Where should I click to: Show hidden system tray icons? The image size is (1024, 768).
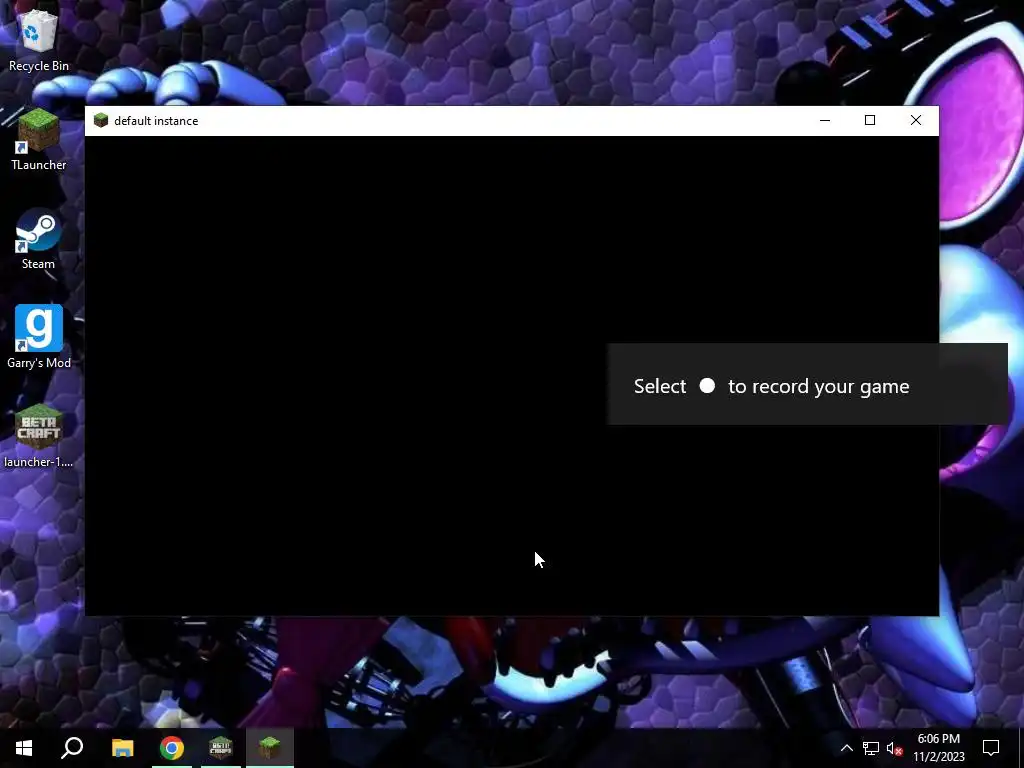pos(846,748)
